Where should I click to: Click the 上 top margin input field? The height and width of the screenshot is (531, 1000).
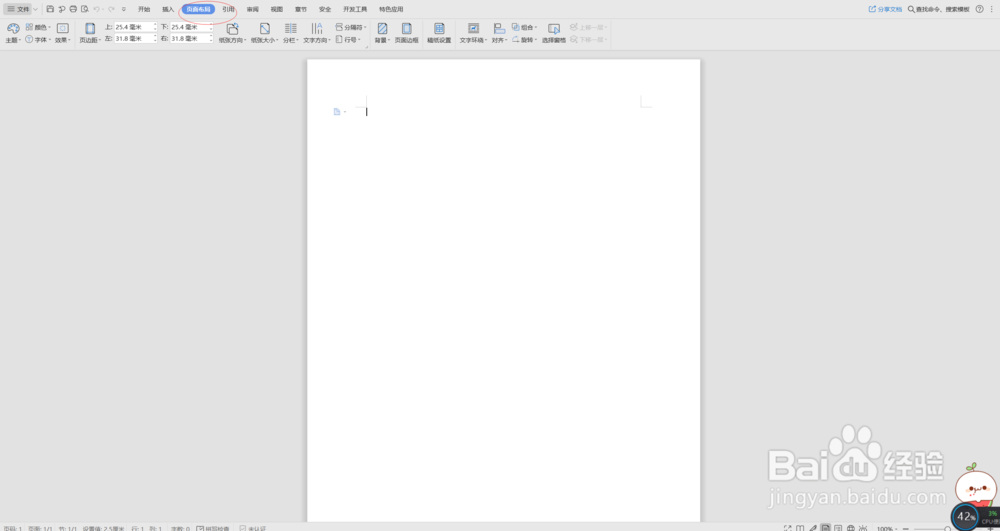tap(135, 27)
